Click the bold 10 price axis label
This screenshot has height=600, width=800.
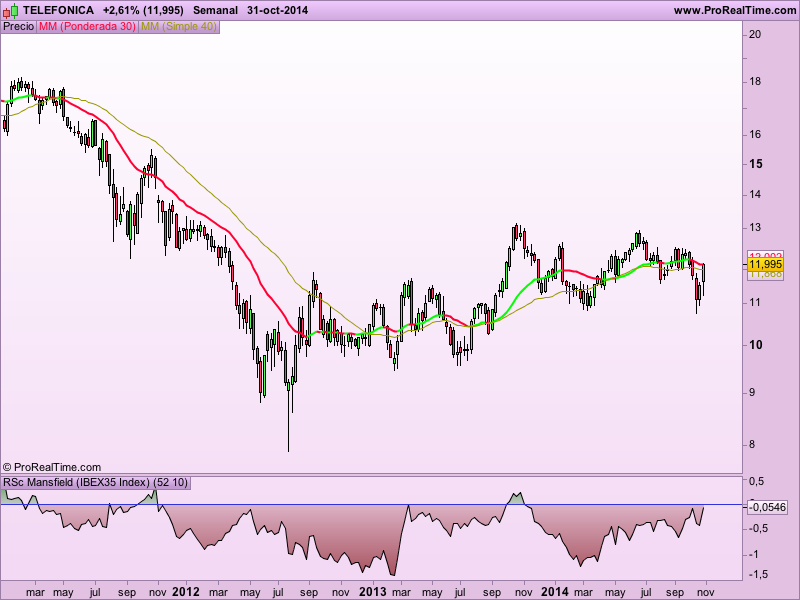[756, 345]
